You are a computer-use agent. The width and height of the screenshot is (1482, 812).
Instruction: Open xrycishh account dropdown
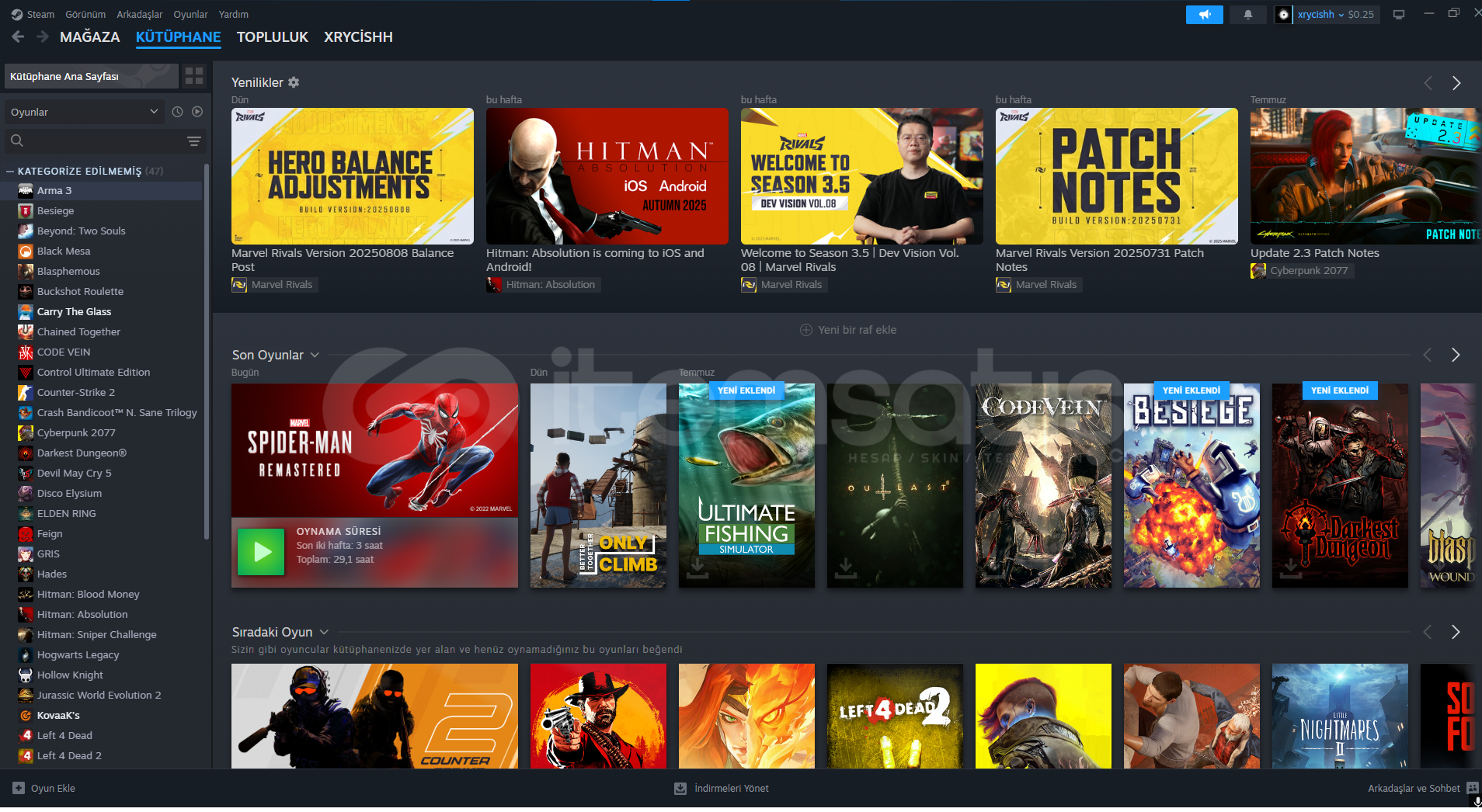click(x=1320, y=14)
